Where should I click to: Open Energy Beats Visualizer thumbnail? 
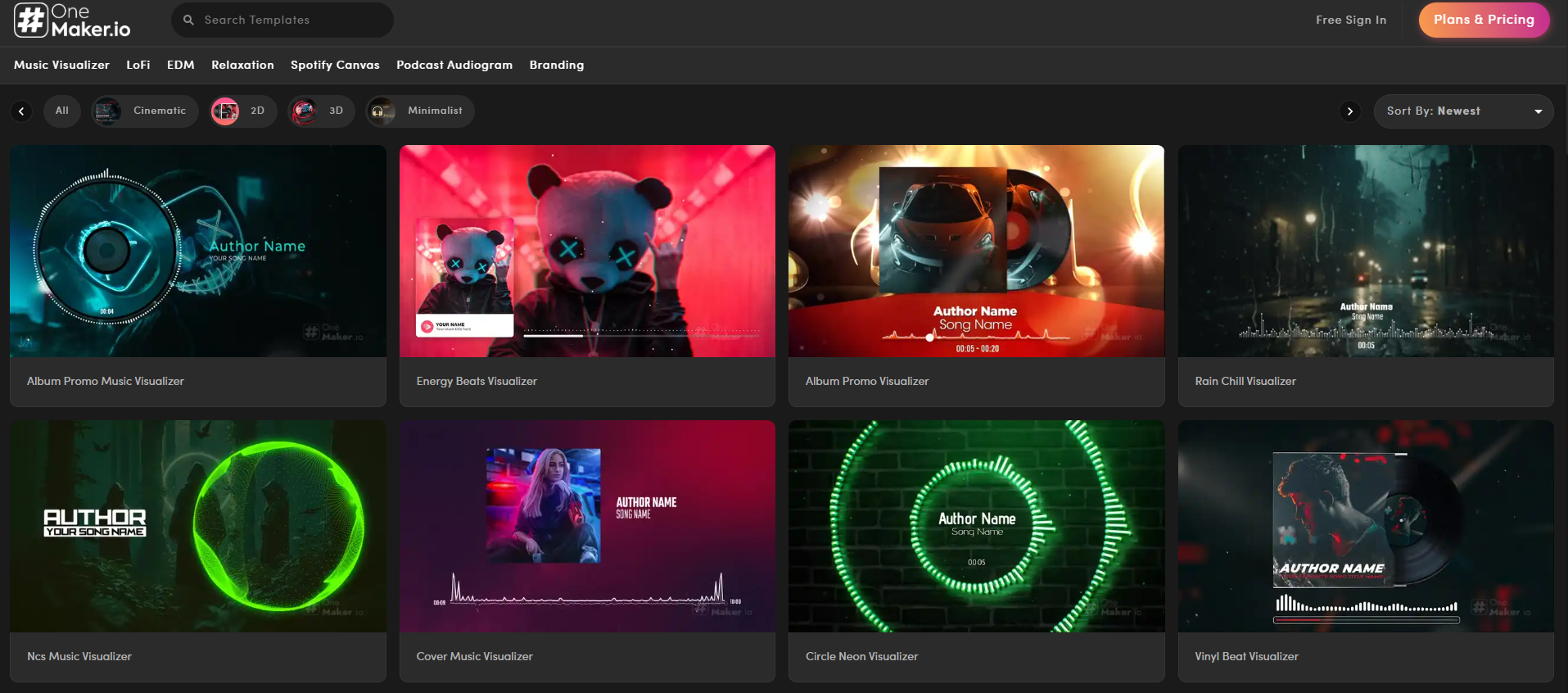click(587, 251)
